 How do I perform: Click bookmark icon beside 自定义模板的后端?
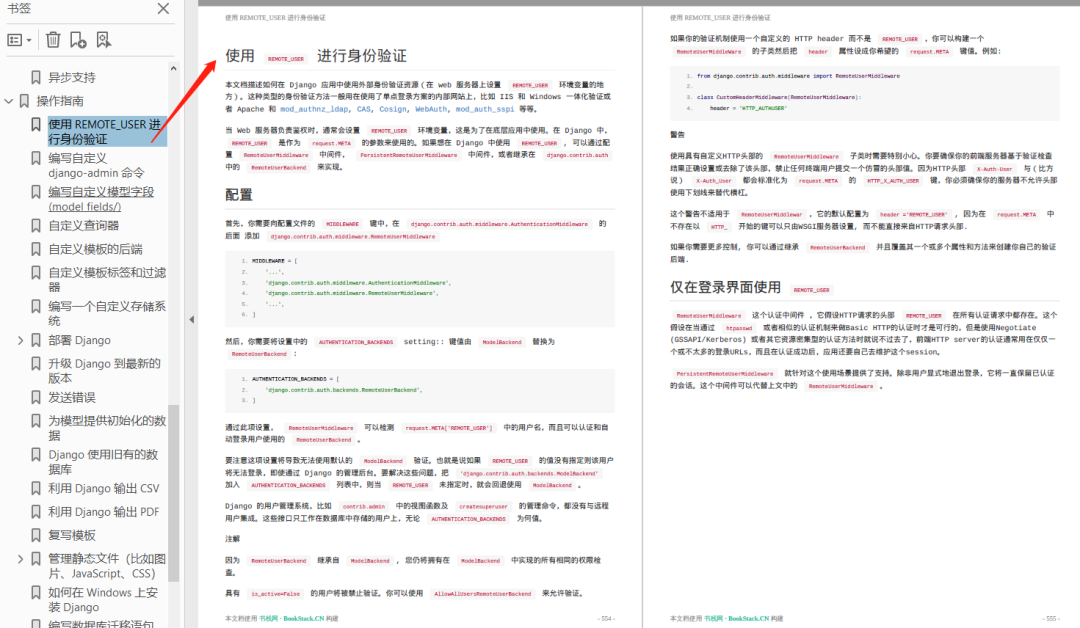click(x=36, y=249)
